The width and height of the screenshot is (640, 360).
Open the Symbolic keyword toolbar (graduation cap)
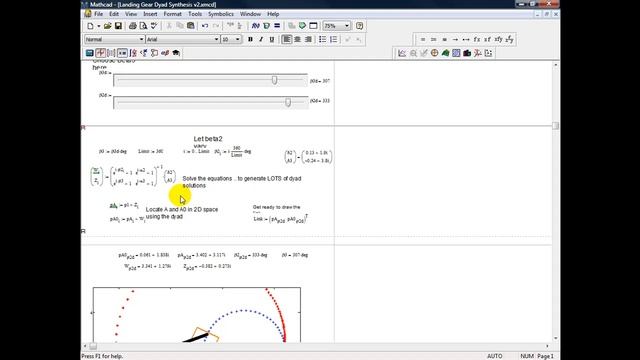(176, 53)
